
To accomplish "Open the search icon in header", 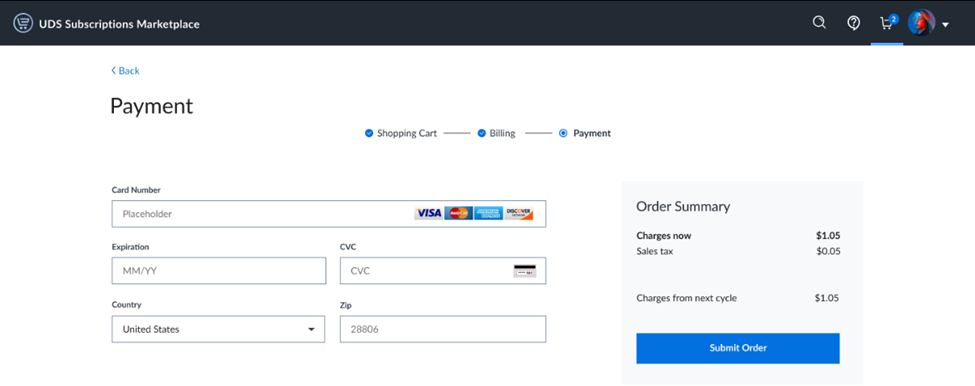I will click(x=819, y=23).
